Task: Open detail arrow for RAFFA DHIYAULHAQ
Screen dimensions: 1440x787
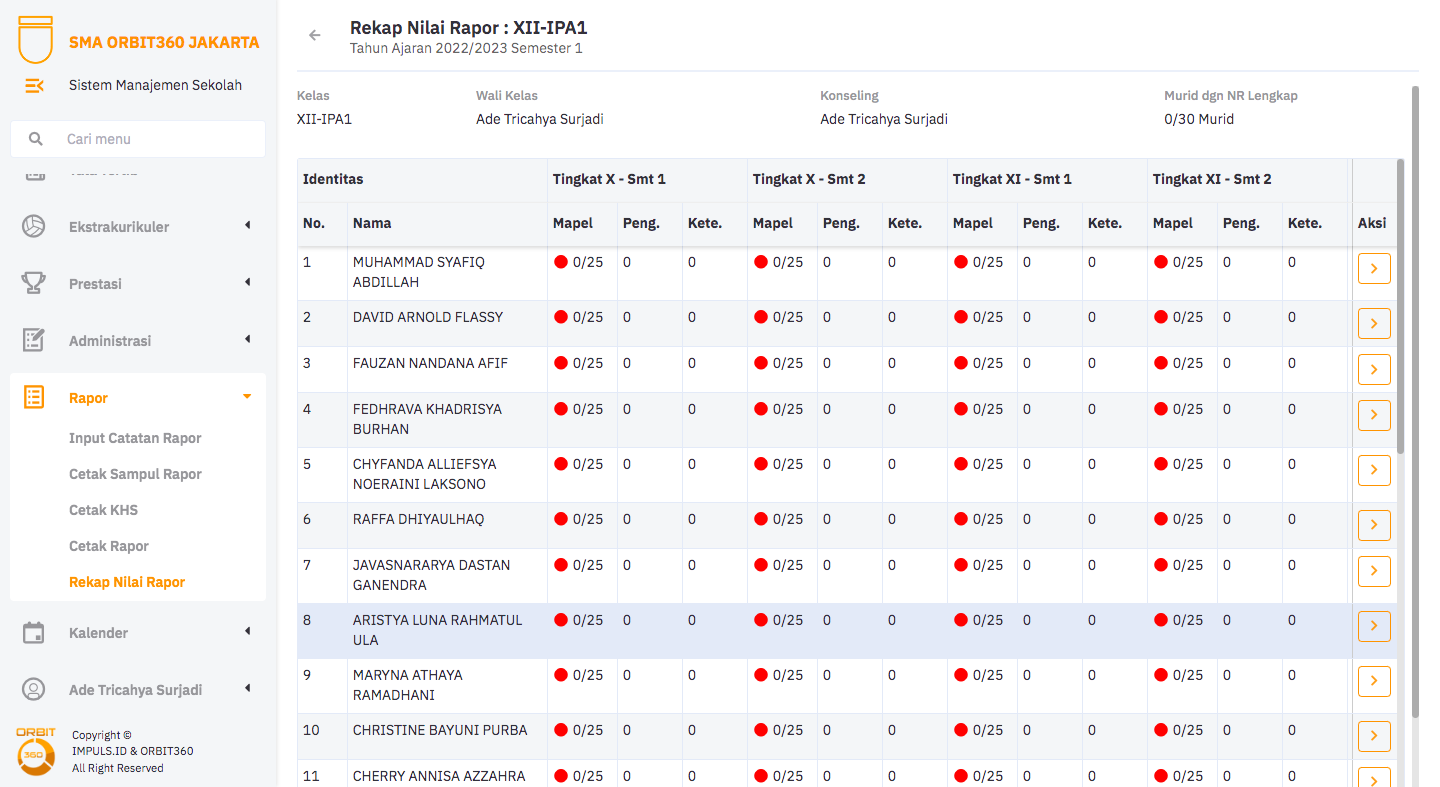Action: 1374,525
